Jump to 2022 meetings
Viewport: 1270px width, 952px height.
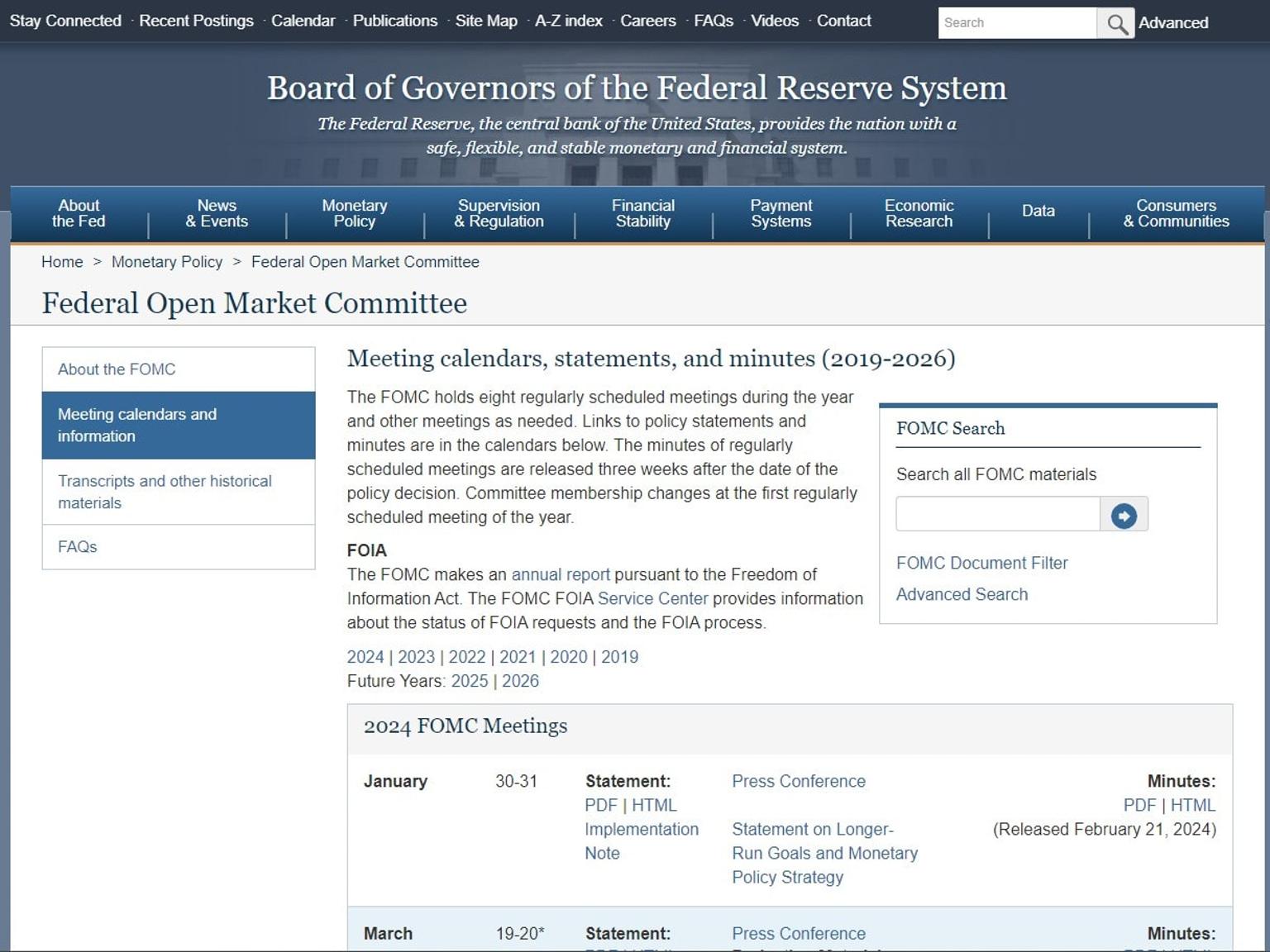(x=467, y=657)
